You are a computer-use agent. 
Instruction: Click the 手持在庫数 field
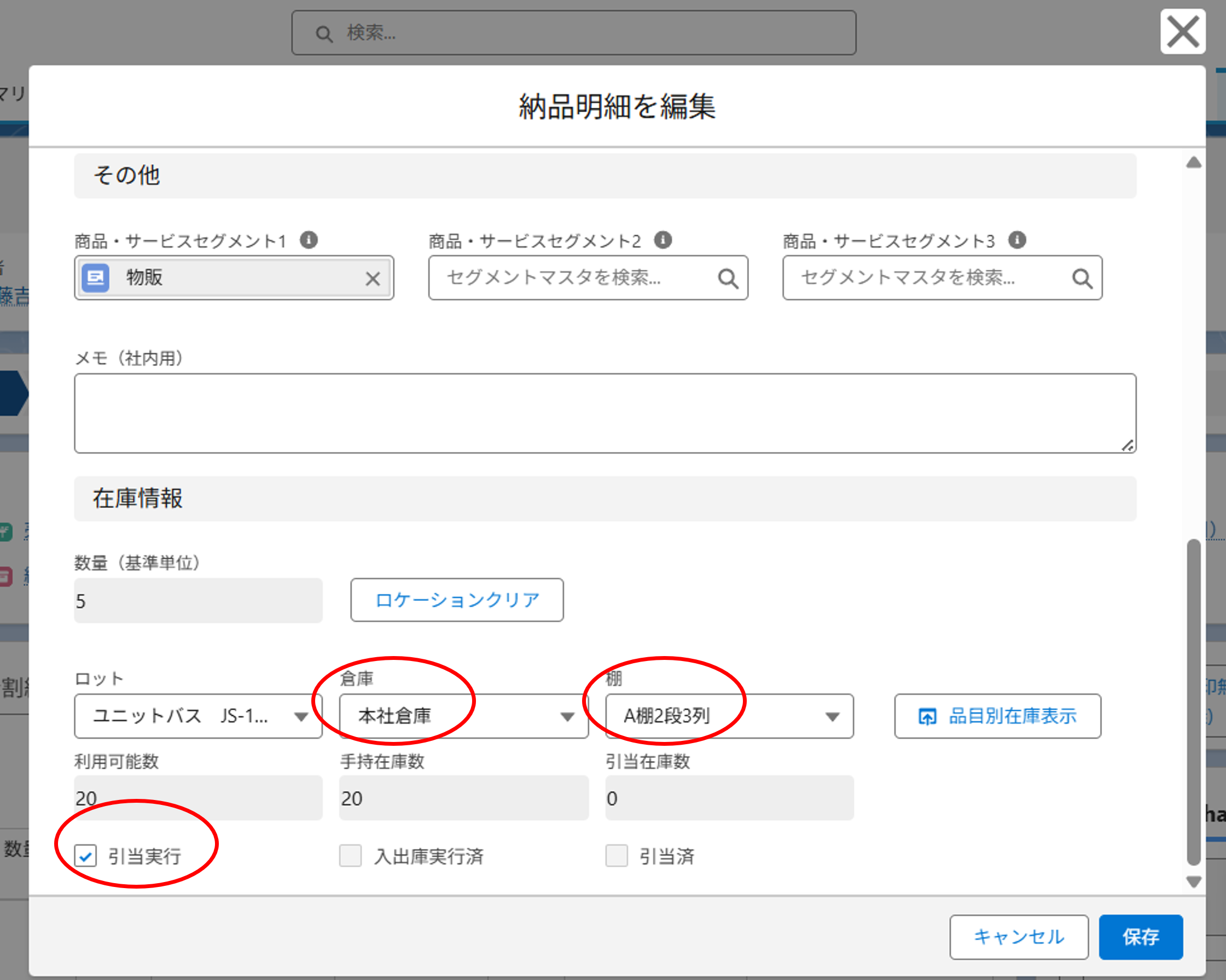point(464,798)
